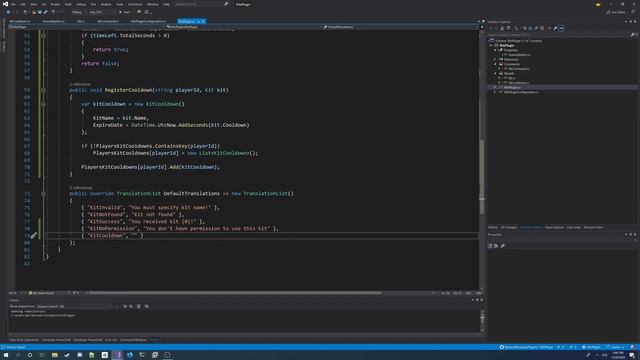Collapse the if timeLeft.TotalSeconds block outline

tap(44, 36)
